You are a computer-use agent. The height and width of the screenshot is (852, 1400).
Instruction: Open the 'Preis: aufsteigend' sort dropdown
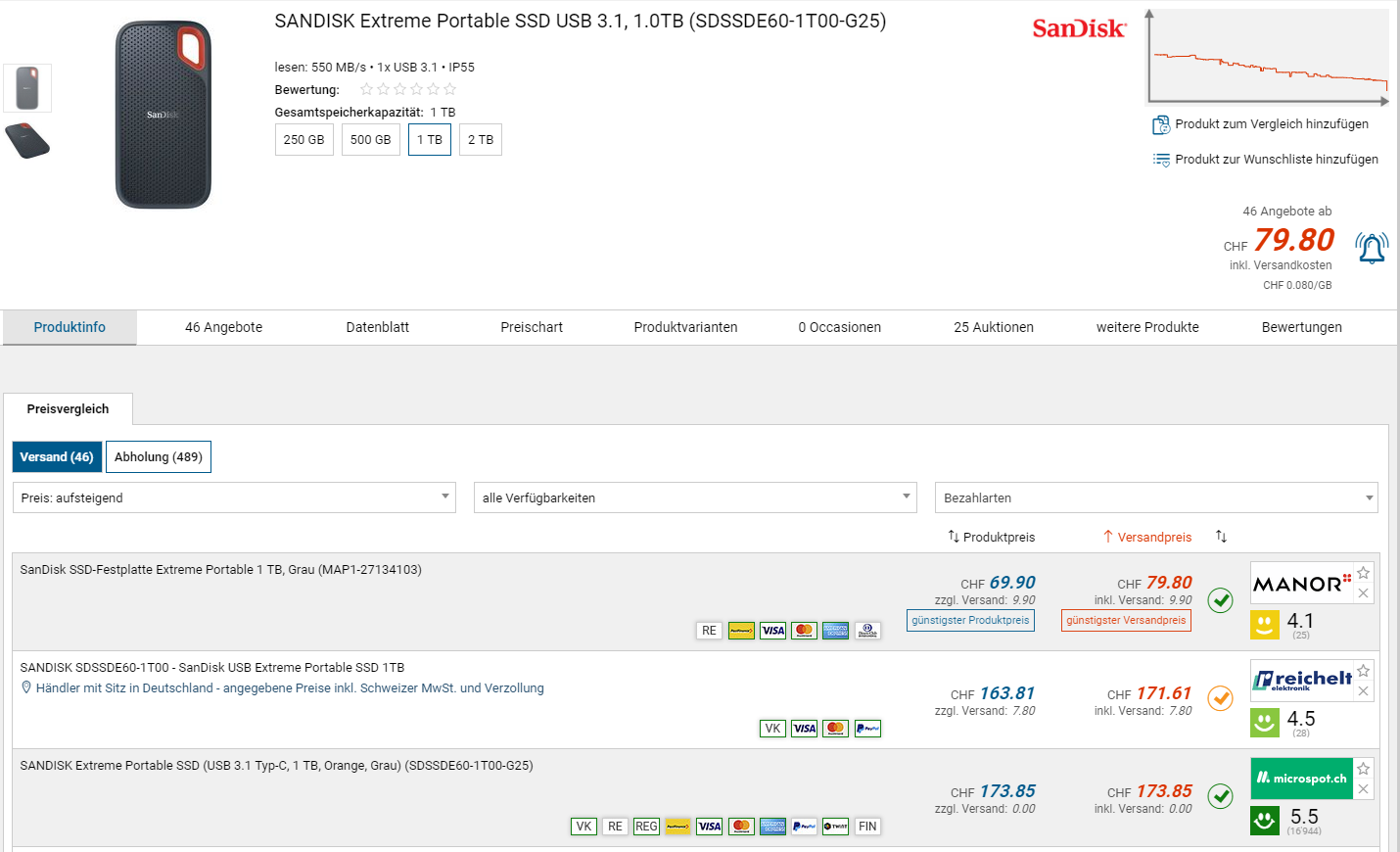(x=234, y=497)
